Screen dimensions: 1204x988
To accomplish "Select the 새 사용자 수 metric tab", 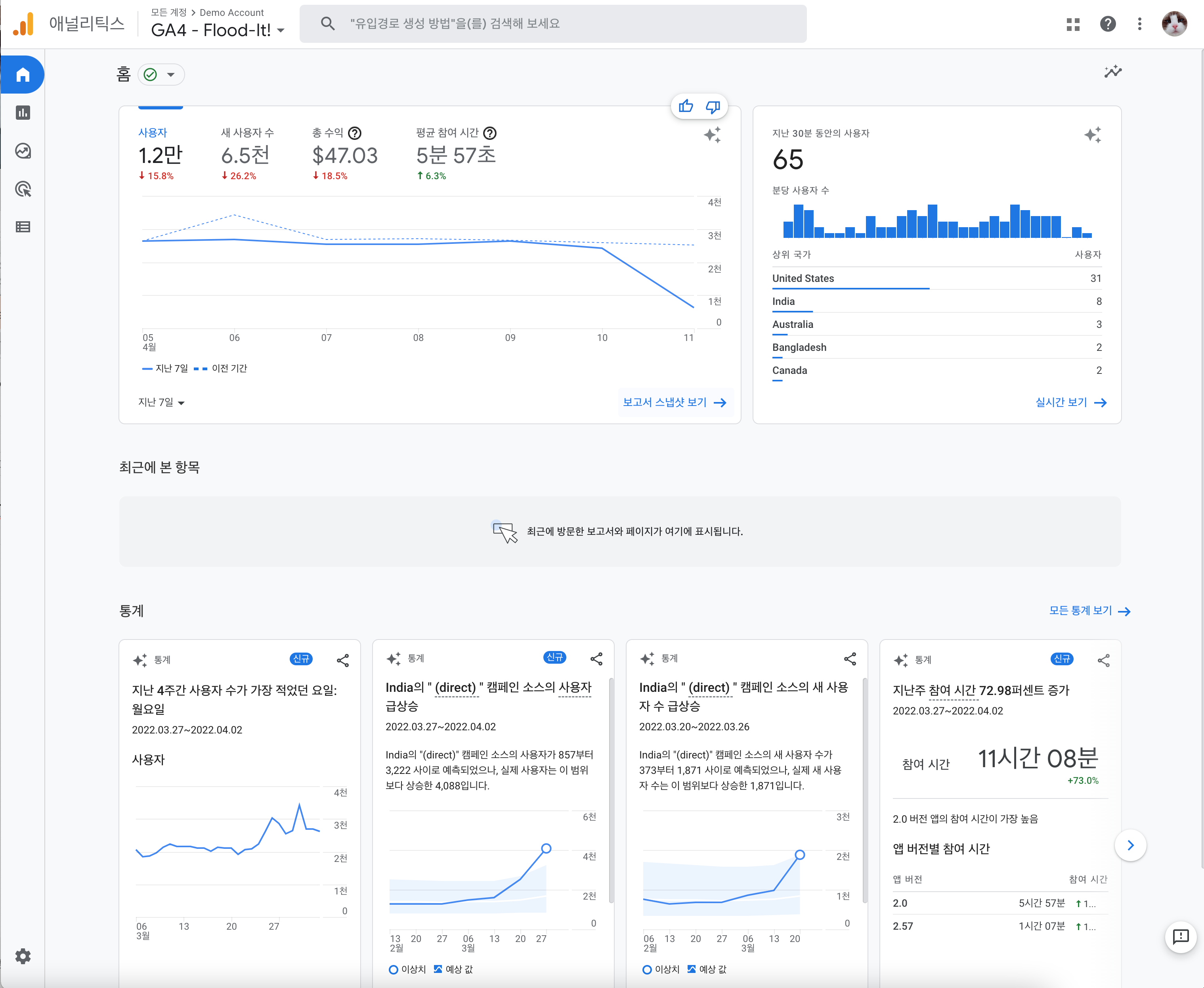I will pyautogui.click(x=248, y=155).
